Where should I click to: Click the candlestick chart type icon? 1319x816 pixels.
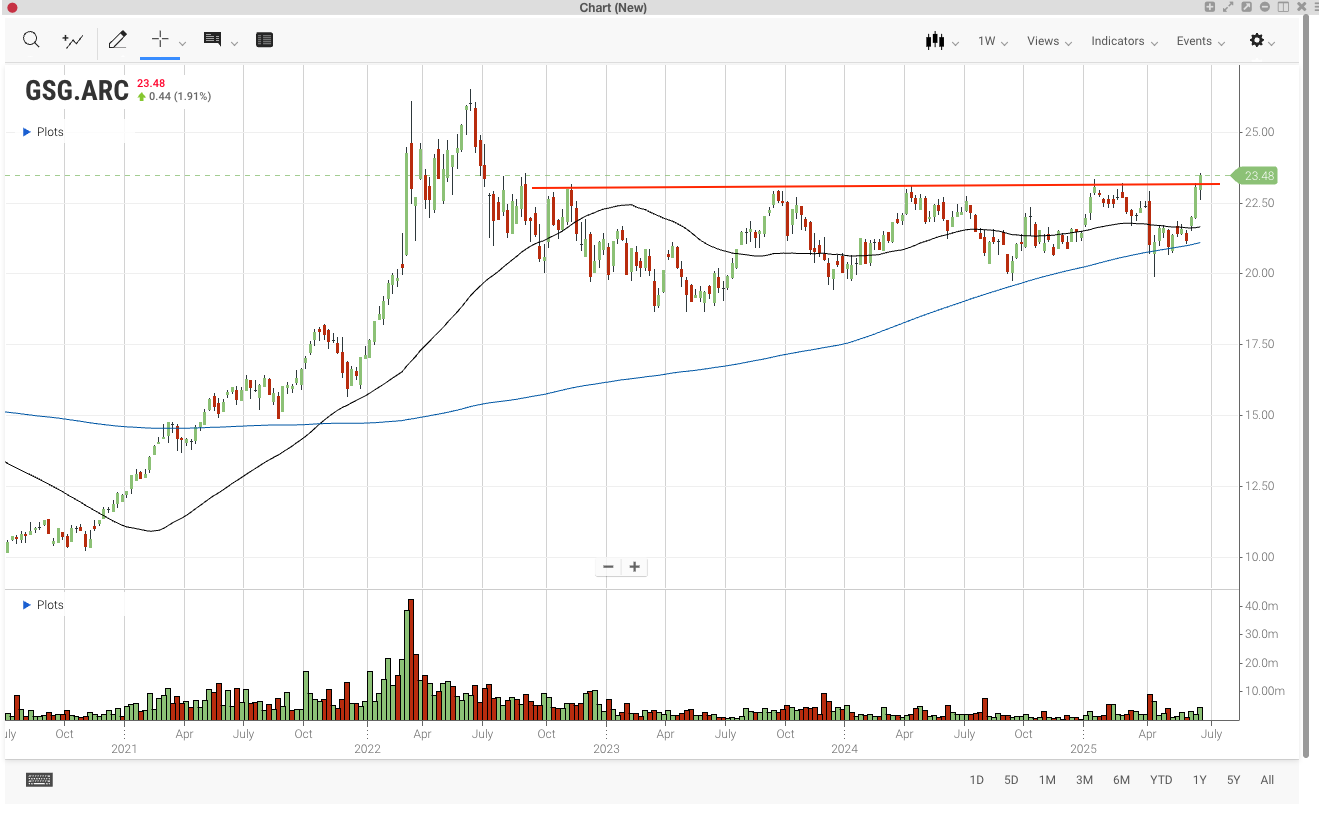click(935, 41)
